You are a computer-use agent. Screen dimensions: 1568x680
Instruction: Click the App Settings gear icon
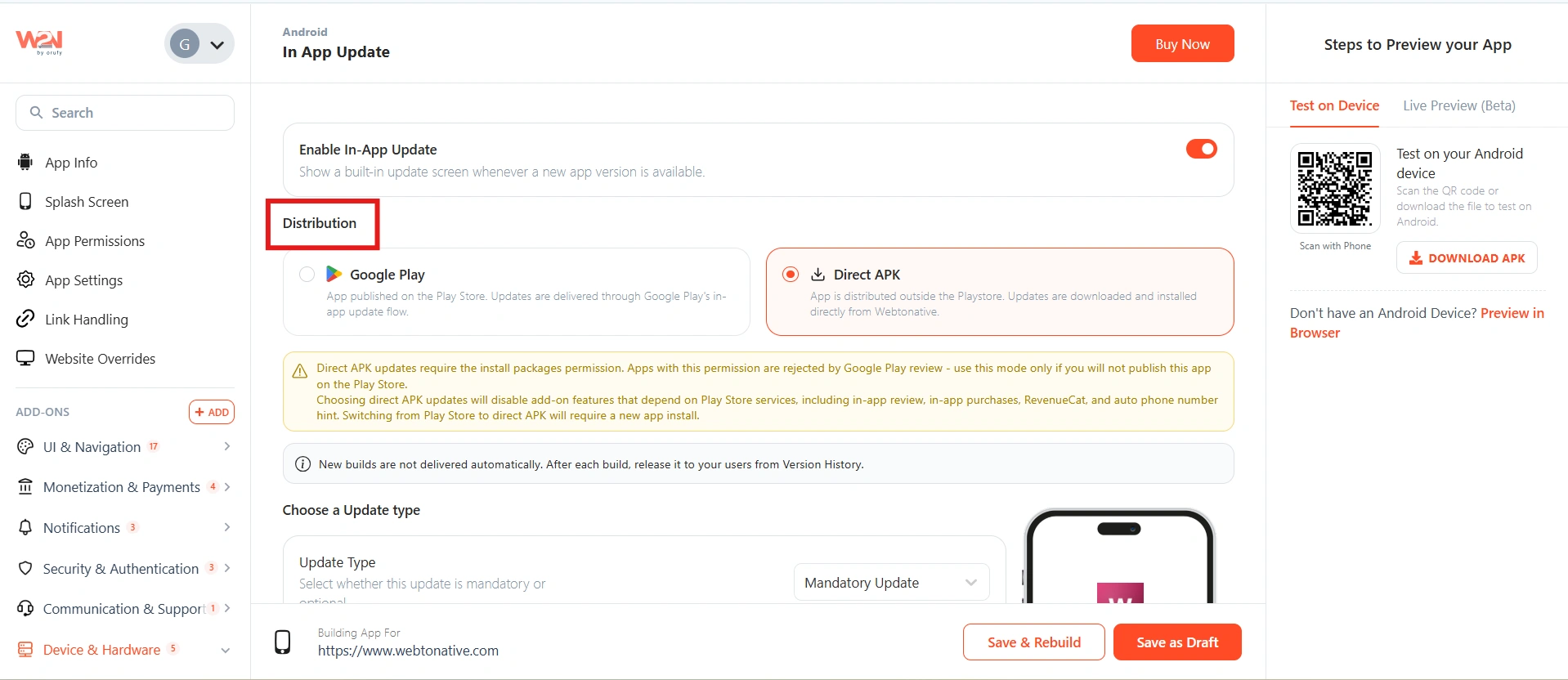25,280
